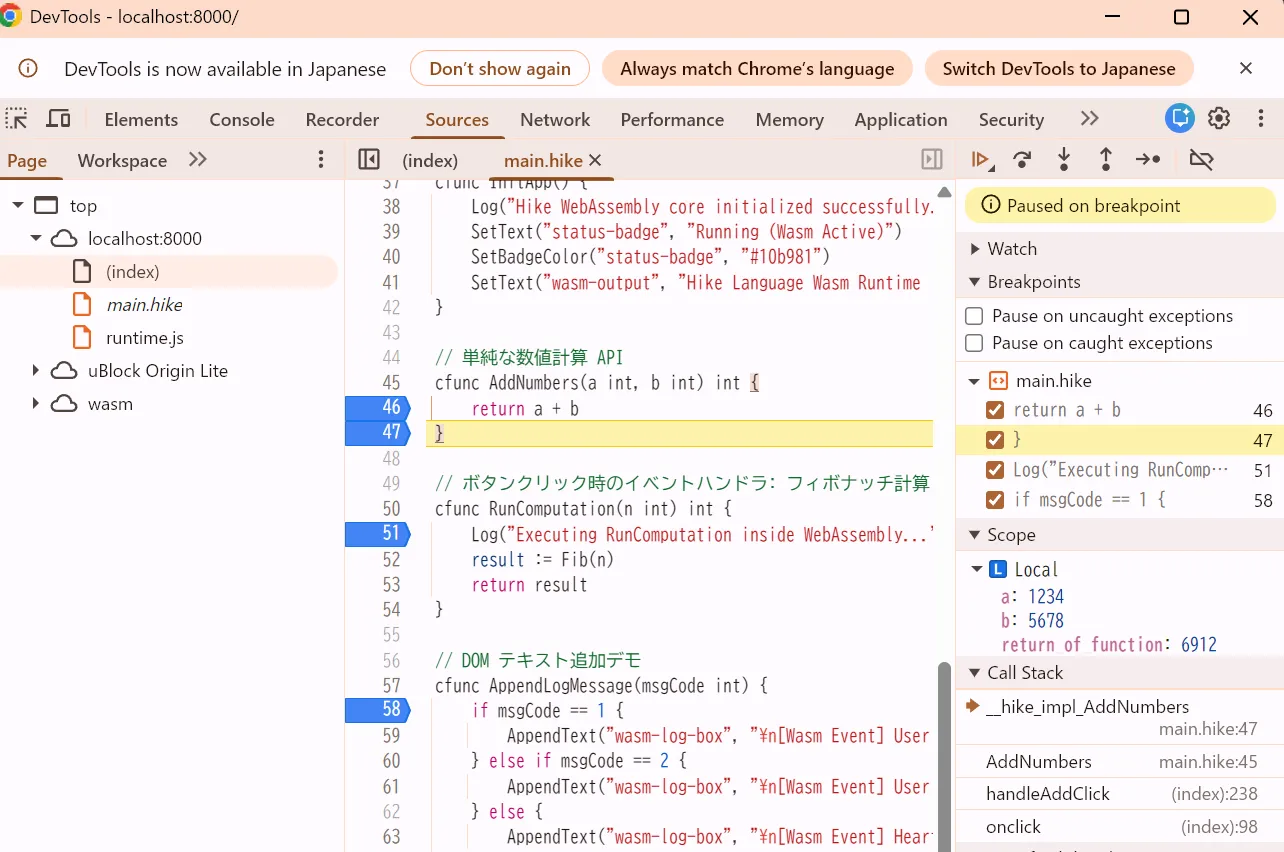Uncheck the 'if msgCode == 1' breakpoint
Viewport: 1284px width, 852px height.
(x=995, y=500)
